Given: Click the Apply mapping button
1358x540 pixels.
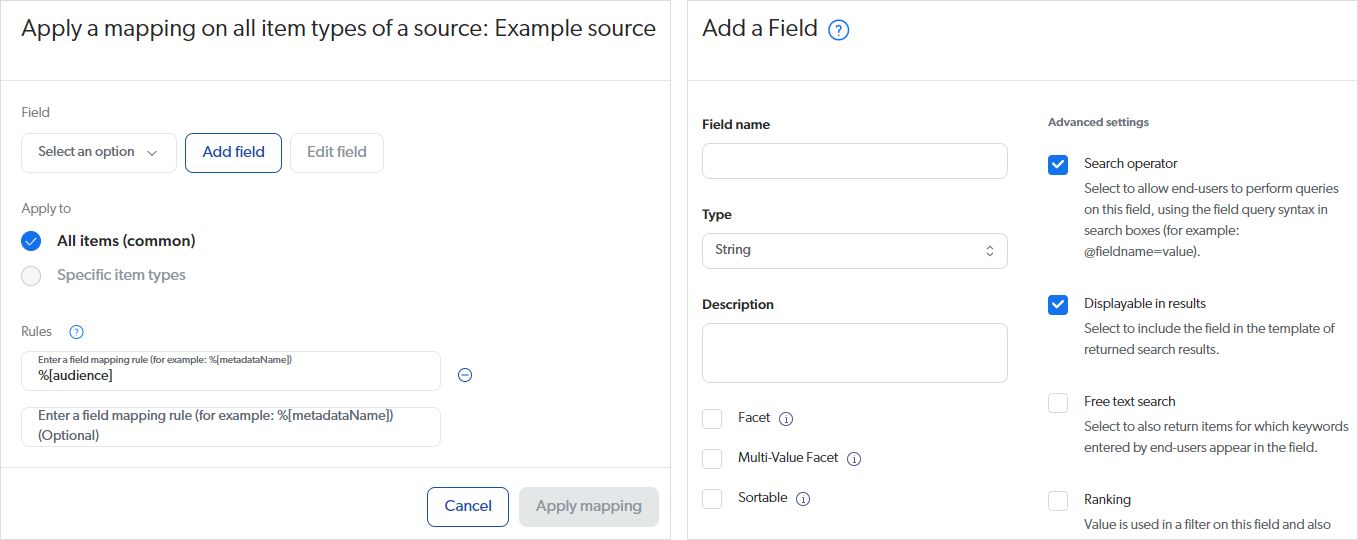Looking at the screenshot, I should [x=589, y=507].
